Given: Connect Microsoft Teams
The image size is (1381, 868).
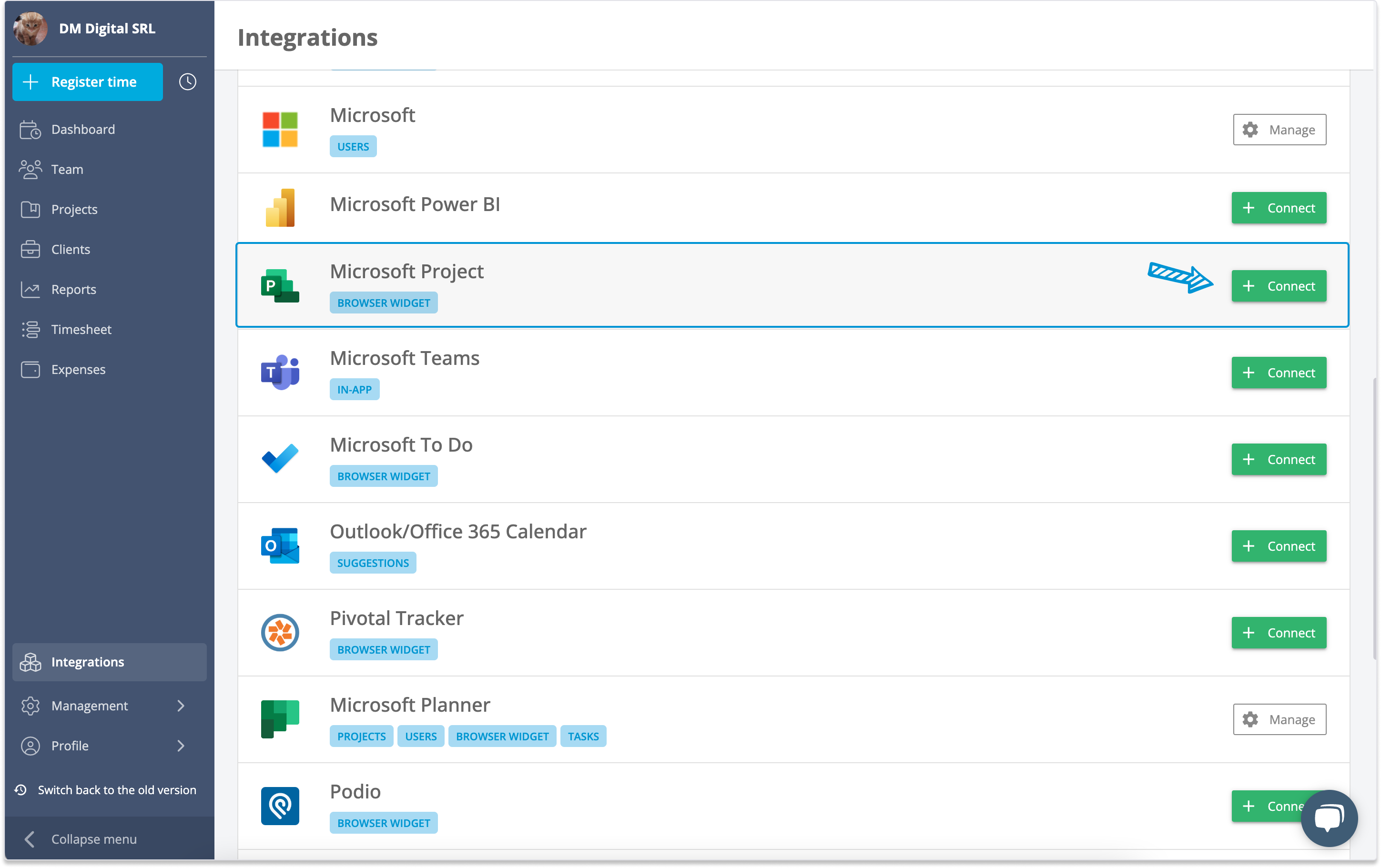Looking at the screenshot, I should pyautogui.click(x=1279, y=373).
